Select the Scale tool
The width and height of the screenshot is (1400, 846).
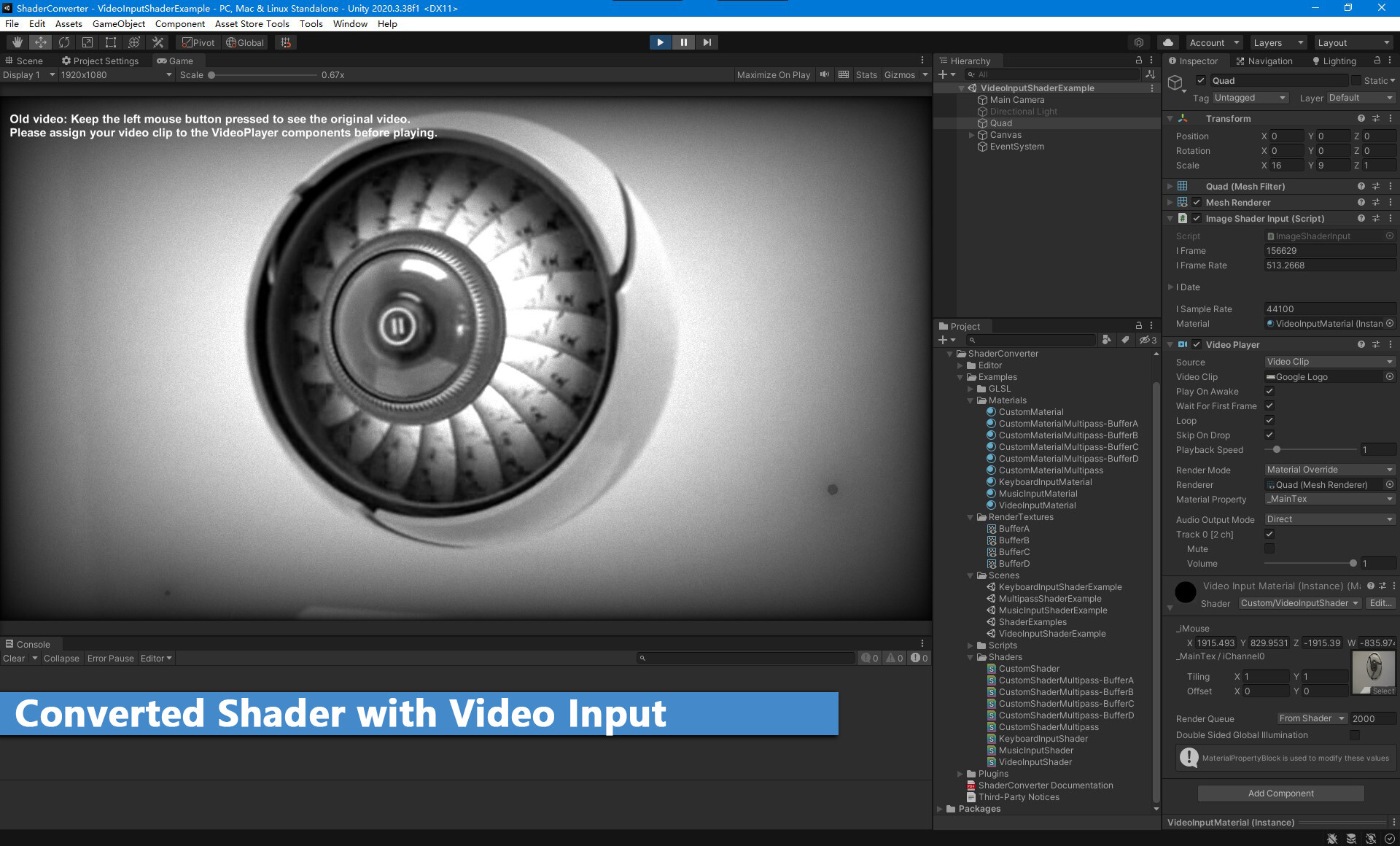(87, 42)
